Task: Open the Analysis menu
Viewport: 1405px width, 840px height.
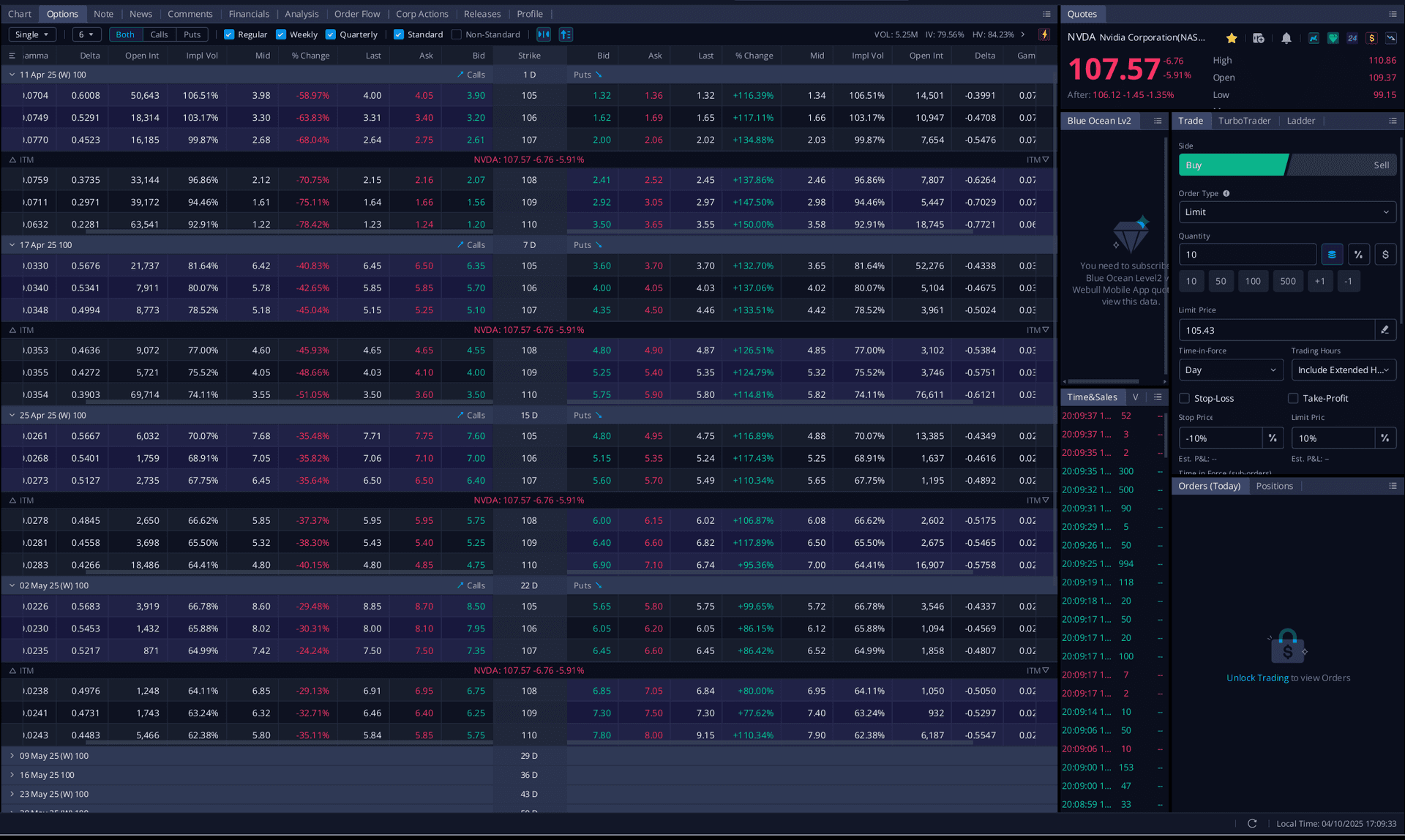Action: click(301, 13)
